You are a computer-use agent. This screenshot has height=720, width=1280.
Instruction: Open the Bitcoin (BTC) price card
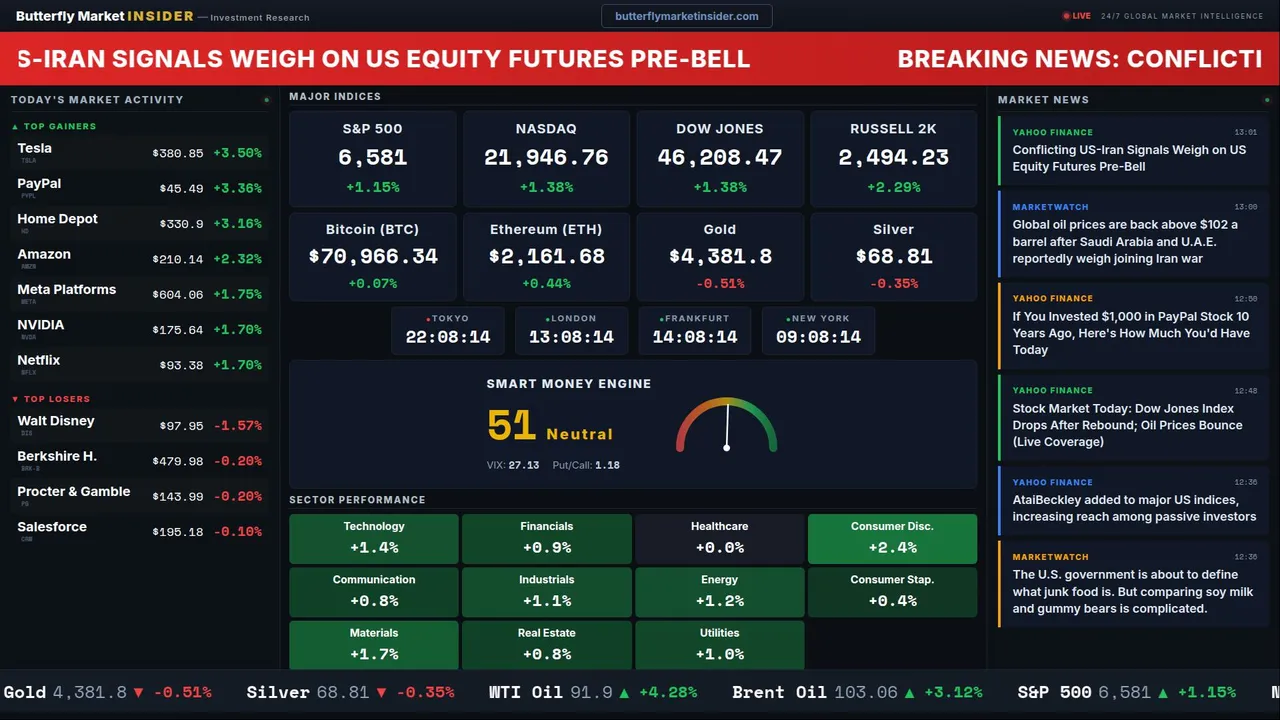click(373, 257)
